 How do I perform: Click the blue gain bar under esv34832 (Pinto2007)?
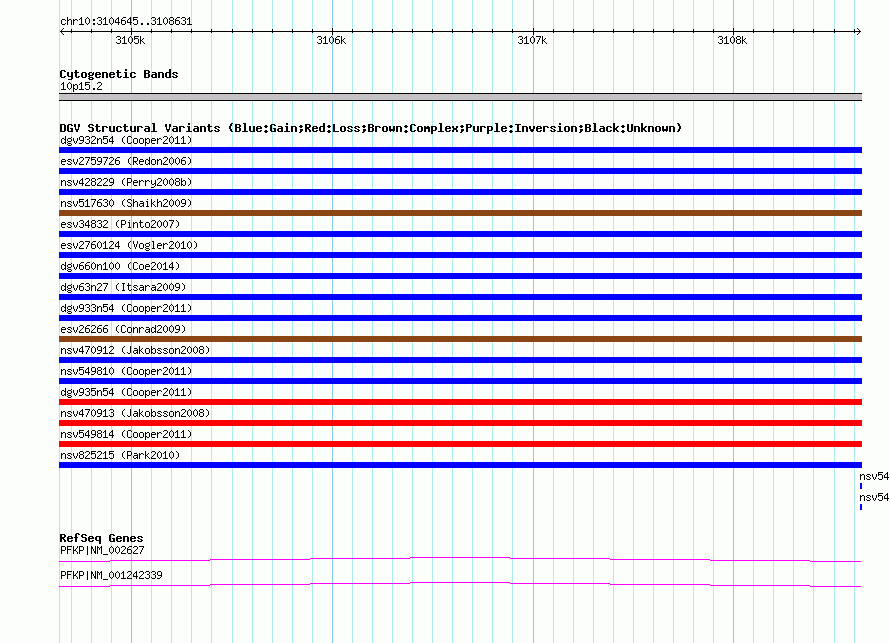point(460,234)
